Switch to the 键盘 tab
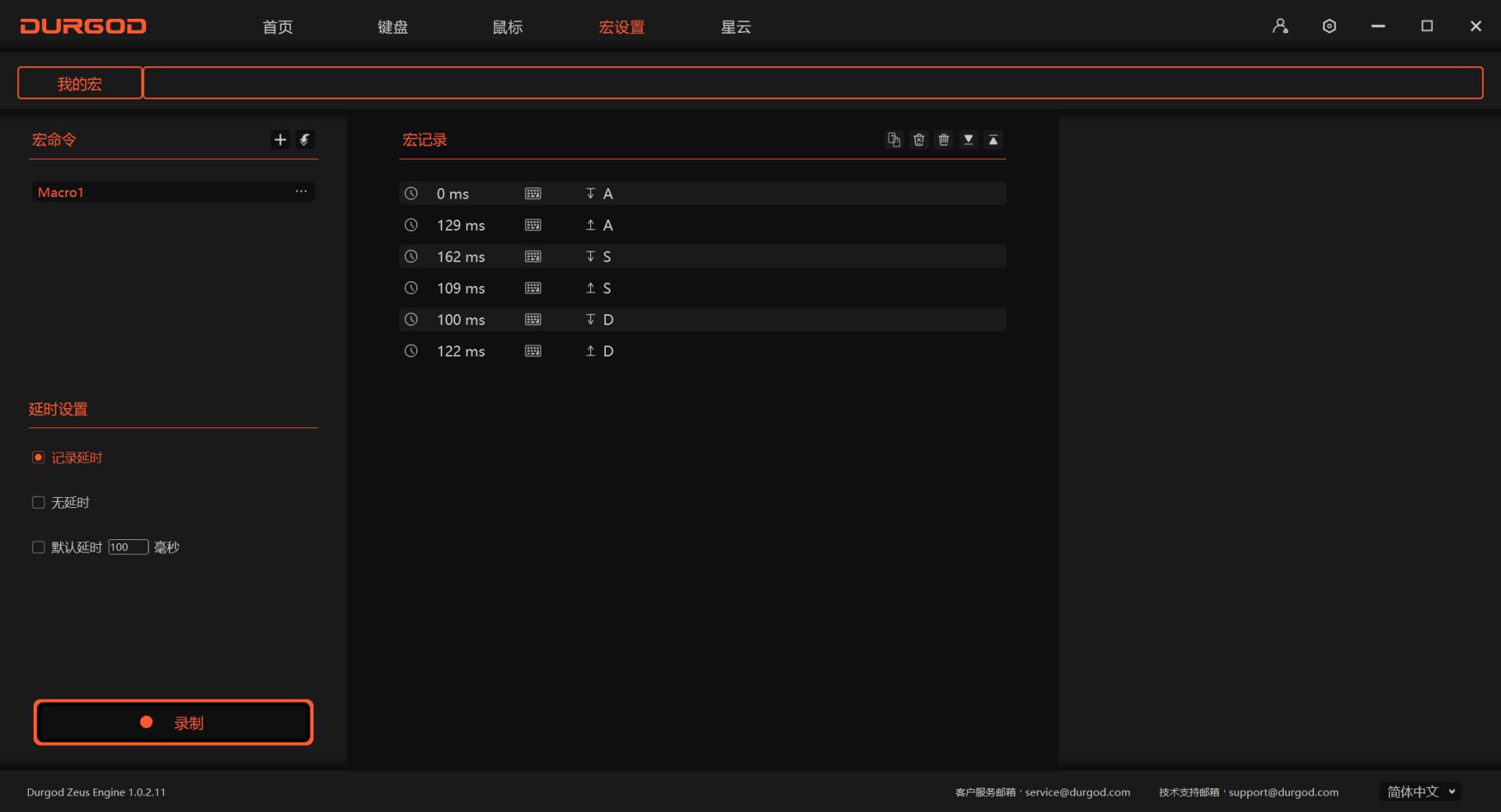Image resolution: width=1501 pixels, height=812 pixels. click(392, 27)
